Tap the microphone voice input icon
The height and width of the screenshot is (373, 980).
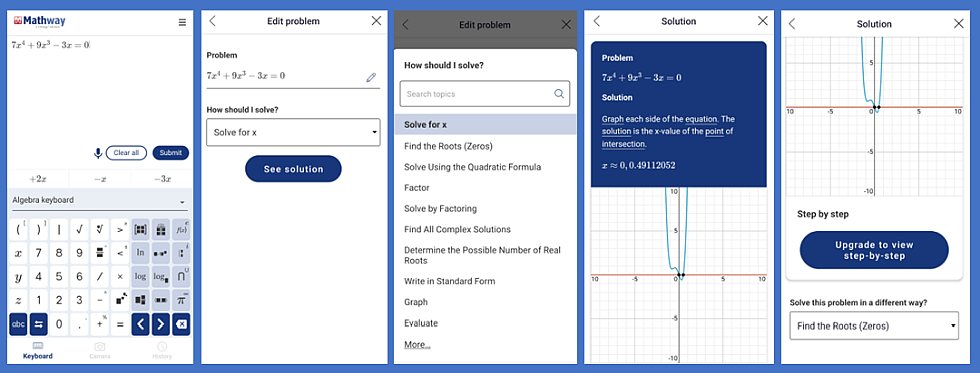click(x=98, y=153)
